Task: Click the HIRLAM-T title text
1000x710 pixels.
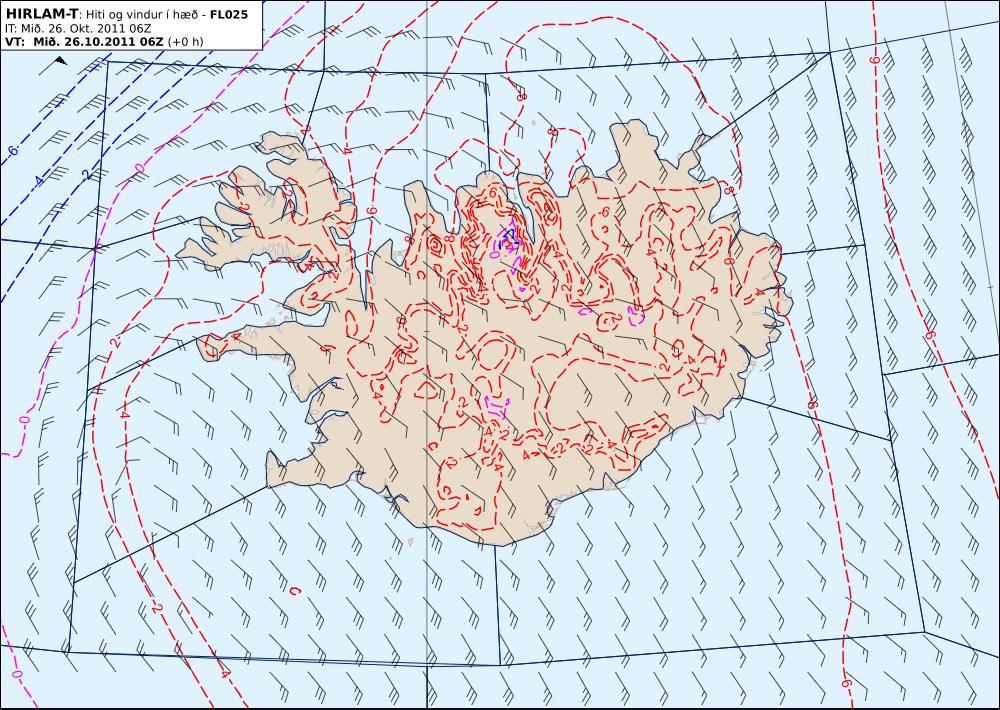Action: point(41,14)
